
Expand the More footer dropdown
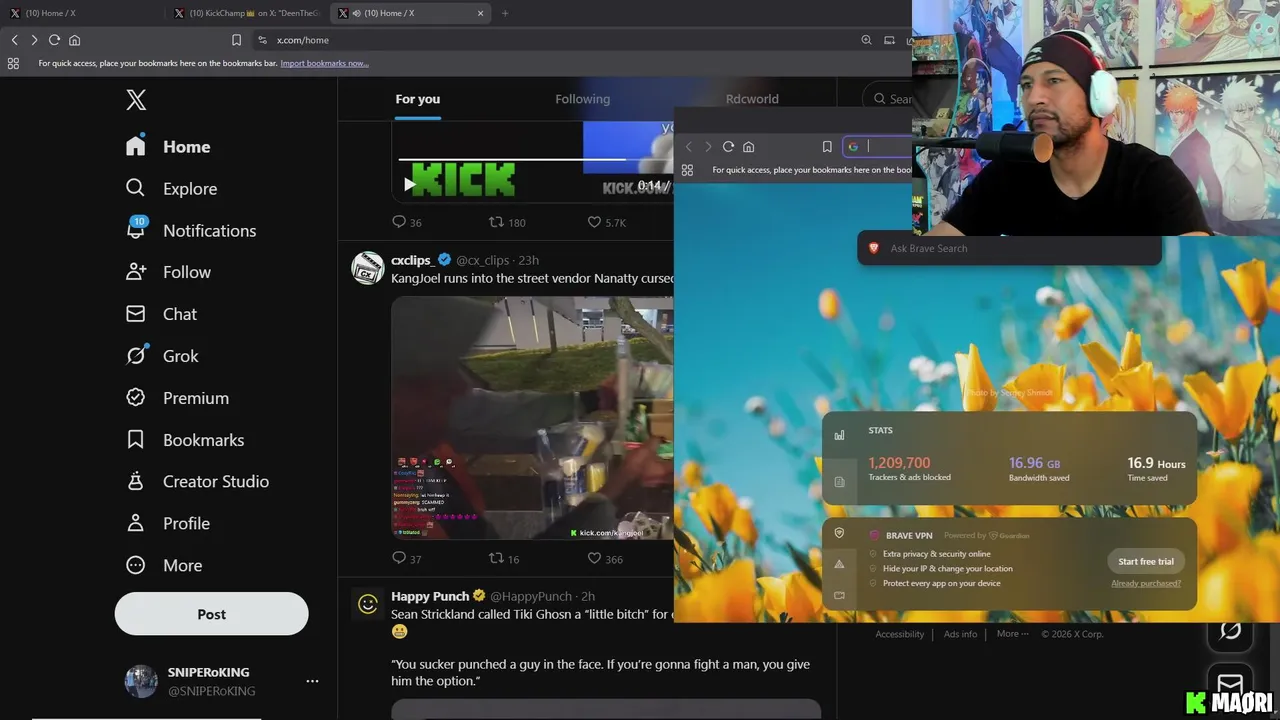click(1011, 634)
